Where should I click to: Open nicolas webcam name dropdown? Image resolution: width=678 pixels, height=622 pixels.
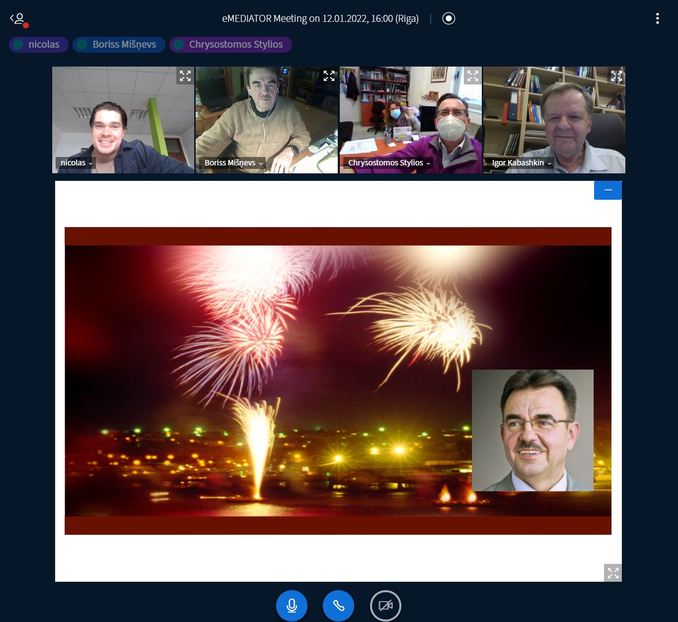(x=76, y=163)
